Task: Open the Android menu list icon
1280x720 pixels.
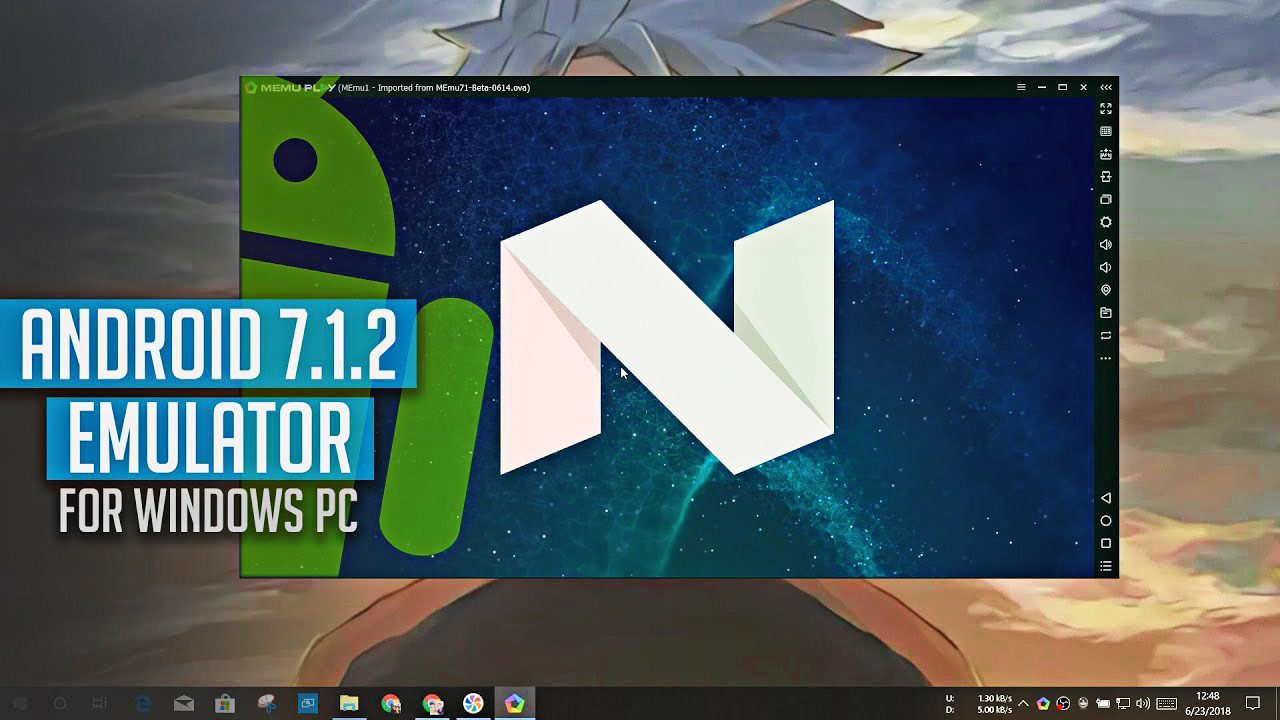Action: point(1106,566)
